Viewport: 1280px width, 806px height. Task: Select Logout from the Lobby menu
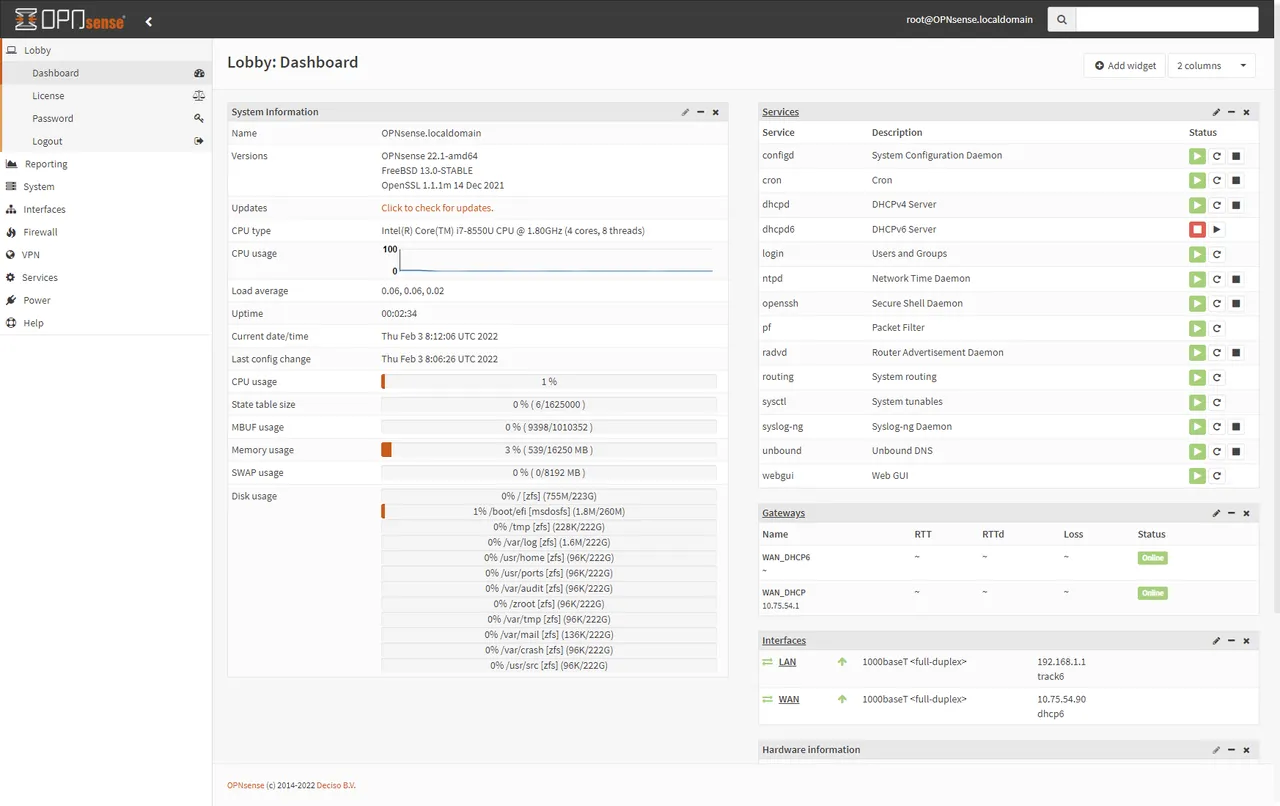tap(106, 141)
